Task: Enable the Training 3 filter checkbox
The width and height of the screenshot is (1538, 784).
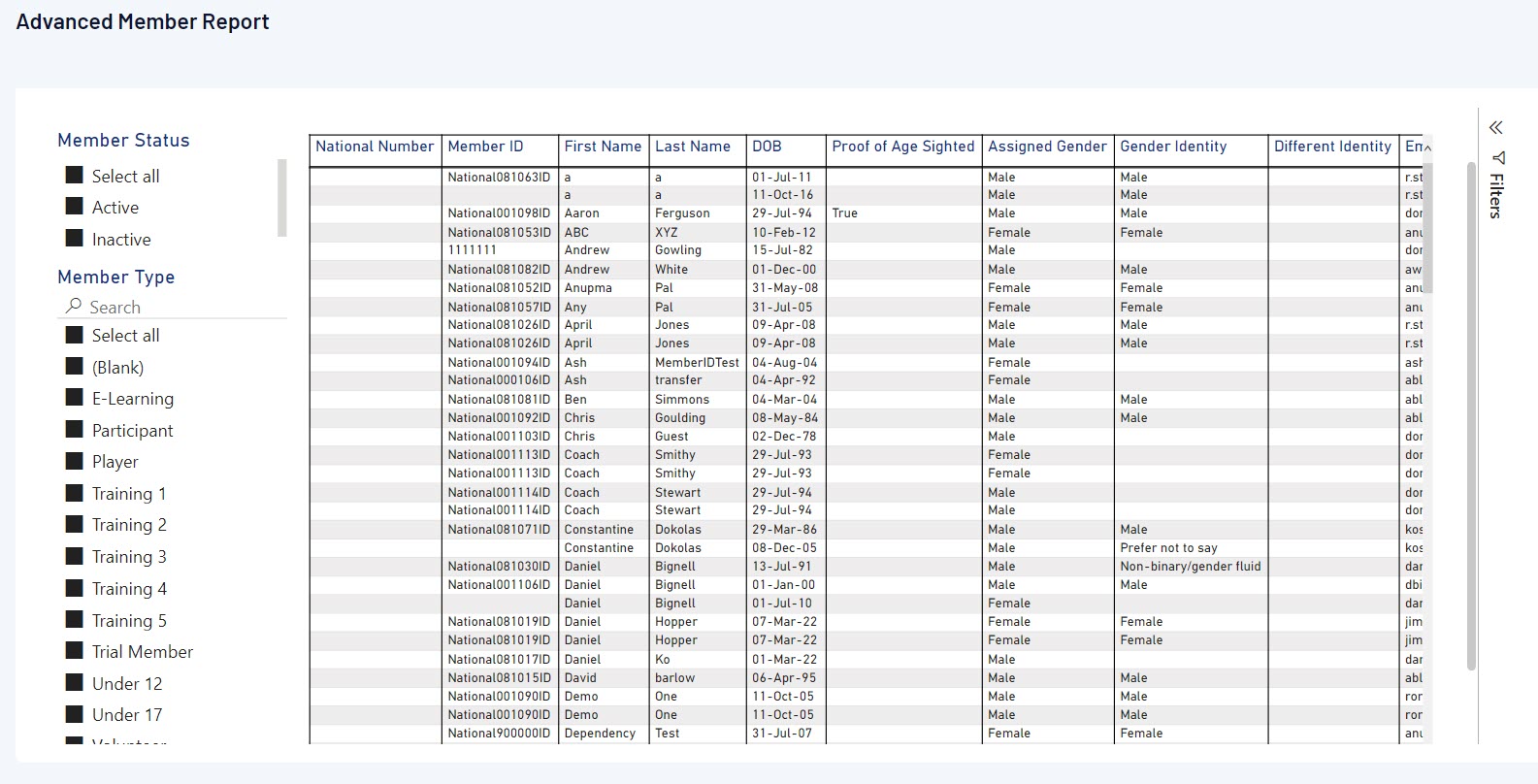Action: (75, 556)
